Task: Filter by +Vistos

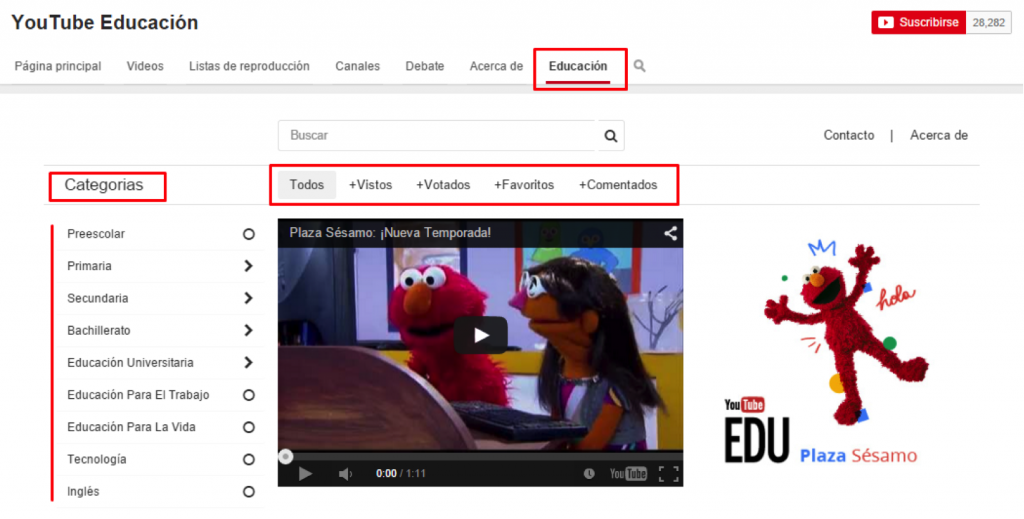Action: tap(370, 185)
